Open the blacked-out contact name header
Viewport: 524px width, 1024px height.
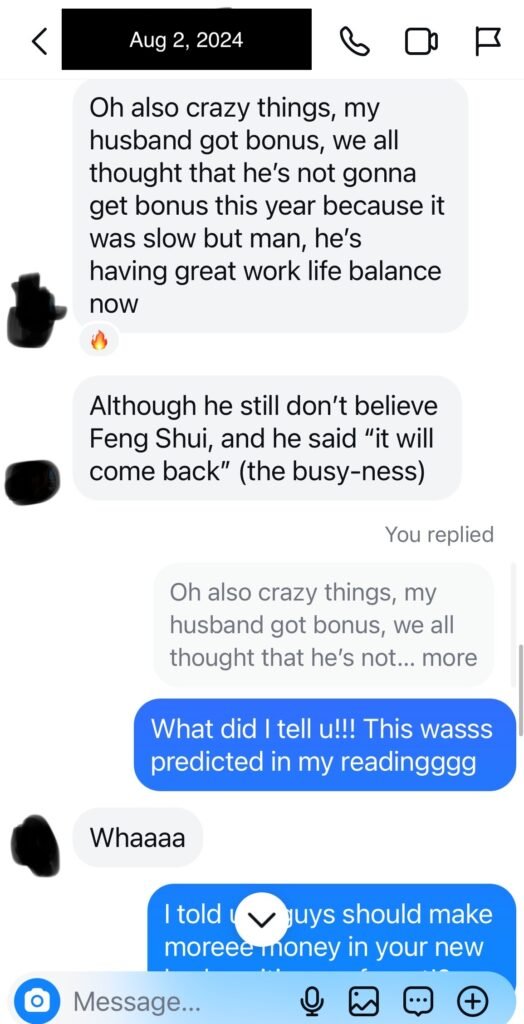point(186,40)
